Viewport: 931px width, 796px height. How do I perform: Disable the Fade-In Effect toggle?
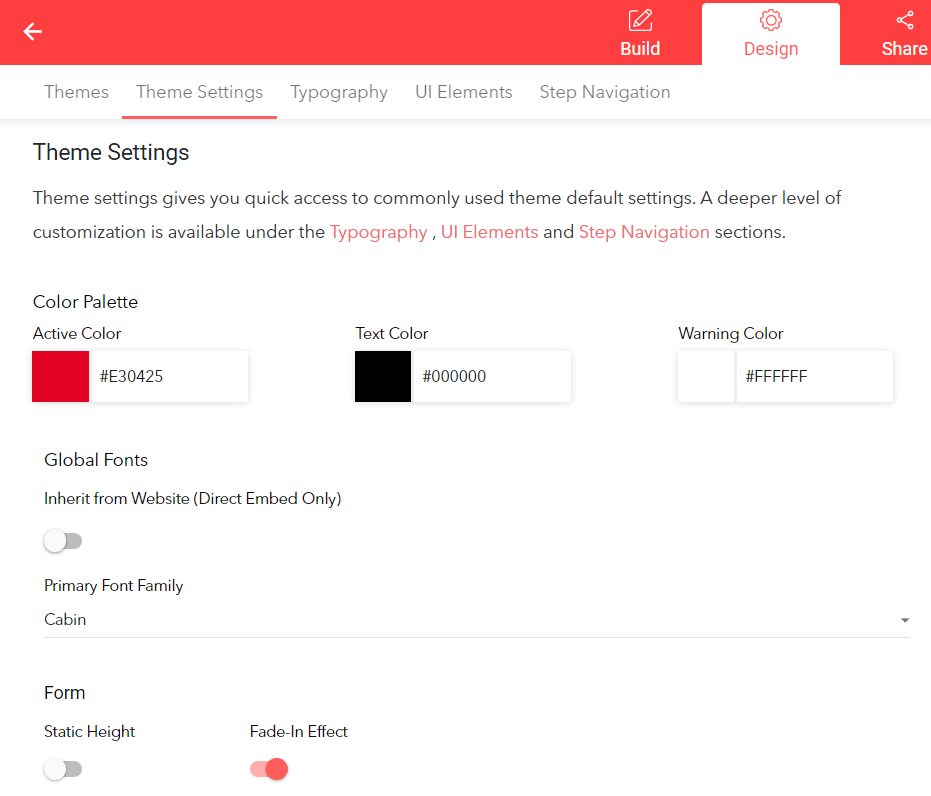coord(269,769)
